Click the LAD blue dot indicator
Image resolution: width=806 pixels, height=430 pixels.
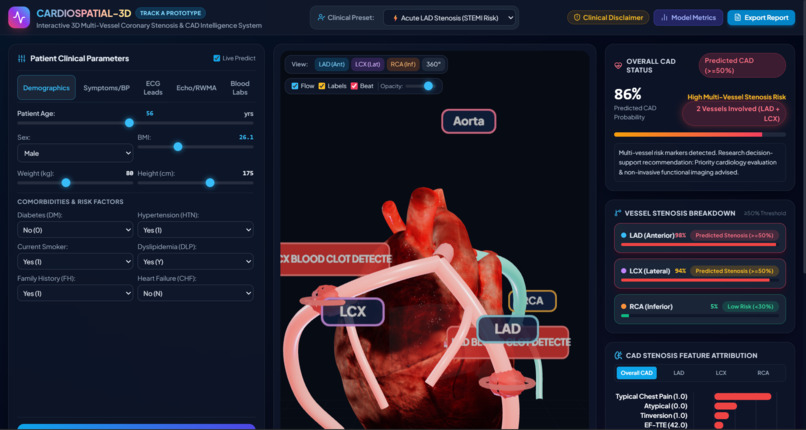coord(624,235)
